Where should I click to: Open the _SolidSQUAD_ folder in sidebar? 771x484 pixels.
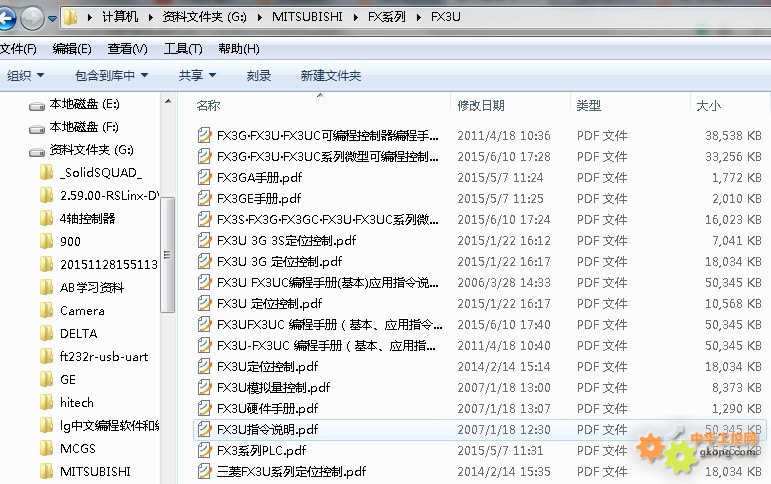[101, 173]
